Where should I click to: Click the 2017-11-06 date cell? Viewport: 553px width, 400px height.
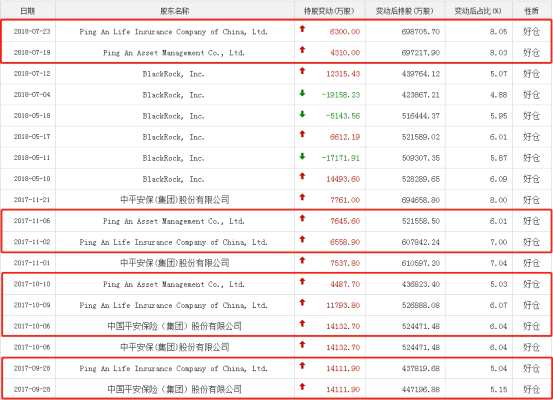coord(32,221)
